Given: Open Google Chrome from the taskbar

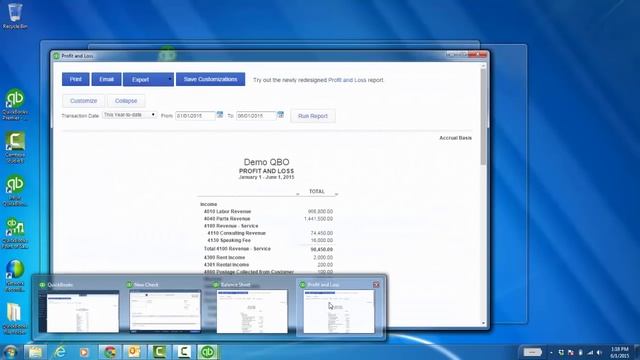Looking at the screenshot, I should [109, 351].
